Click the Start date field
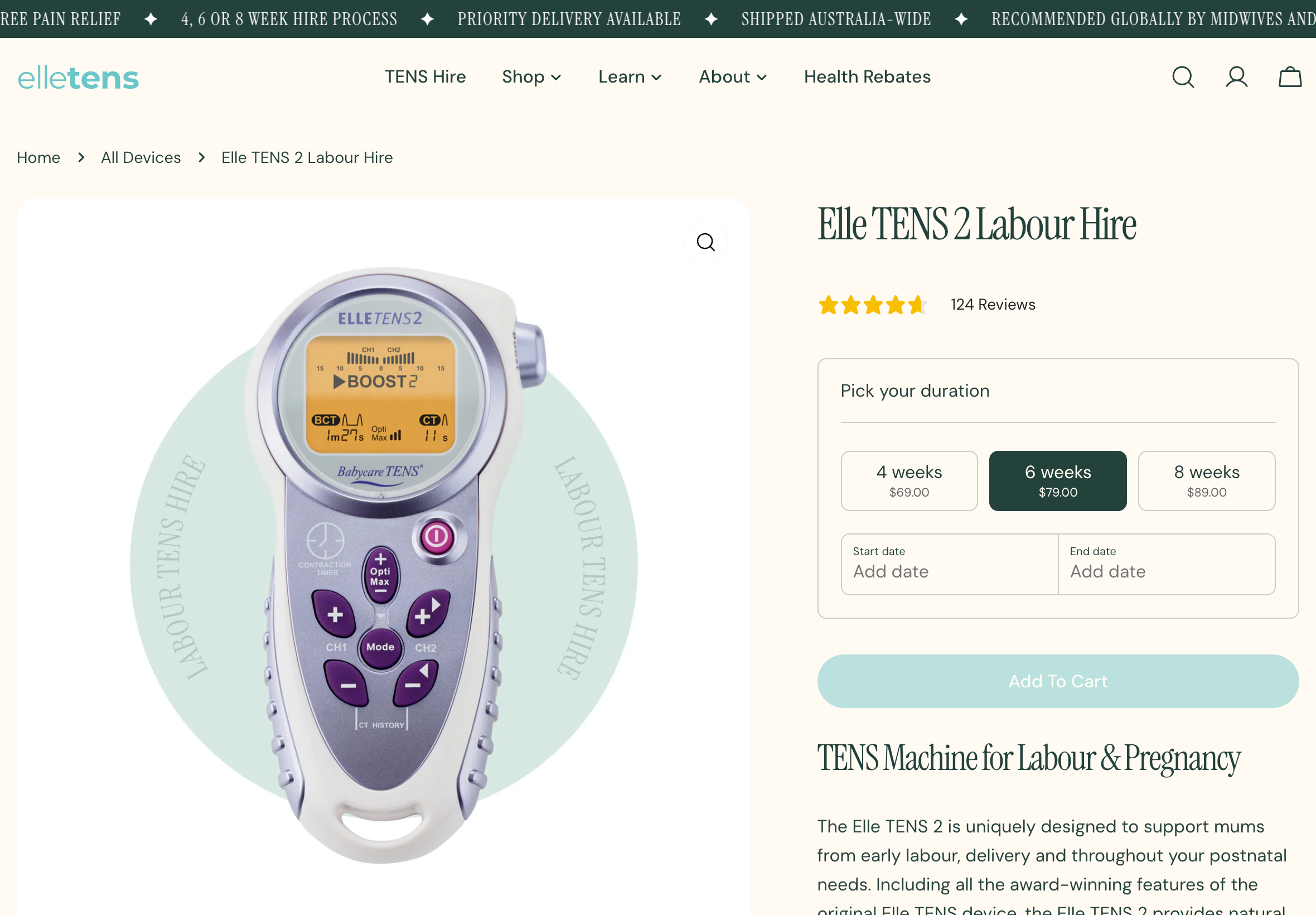This screenshot has height=915, width=1316. click(x=949, y=564)
